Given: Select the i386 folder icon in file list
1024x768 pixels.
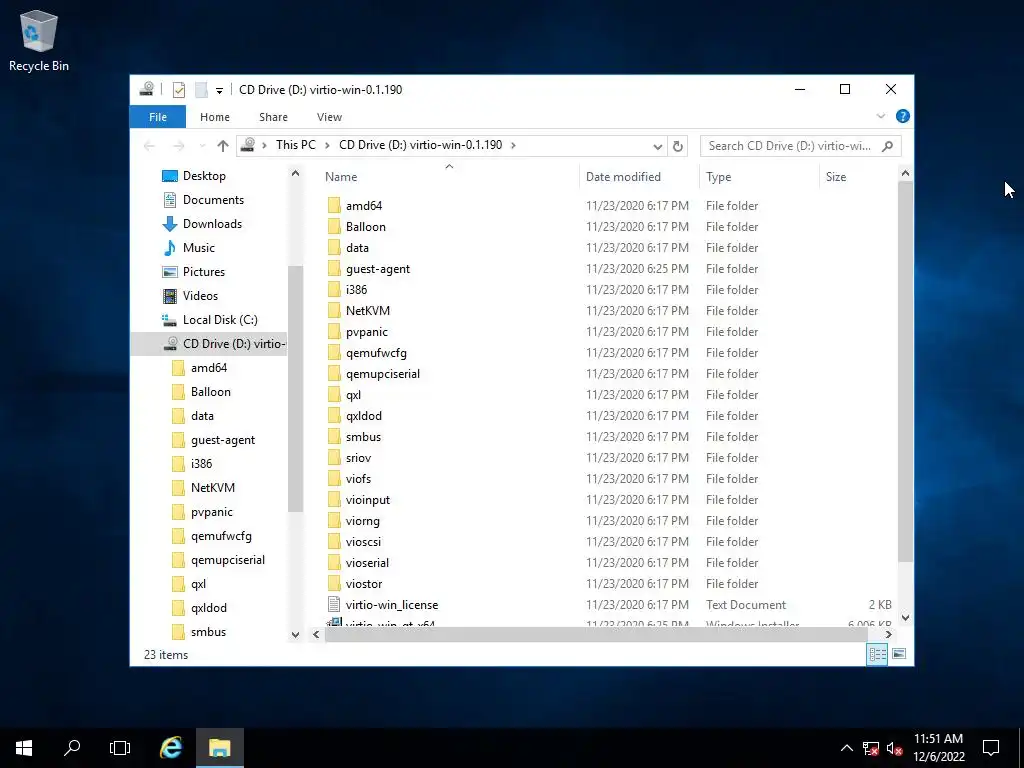Looking at the screenshot, I should click(334, 290).
